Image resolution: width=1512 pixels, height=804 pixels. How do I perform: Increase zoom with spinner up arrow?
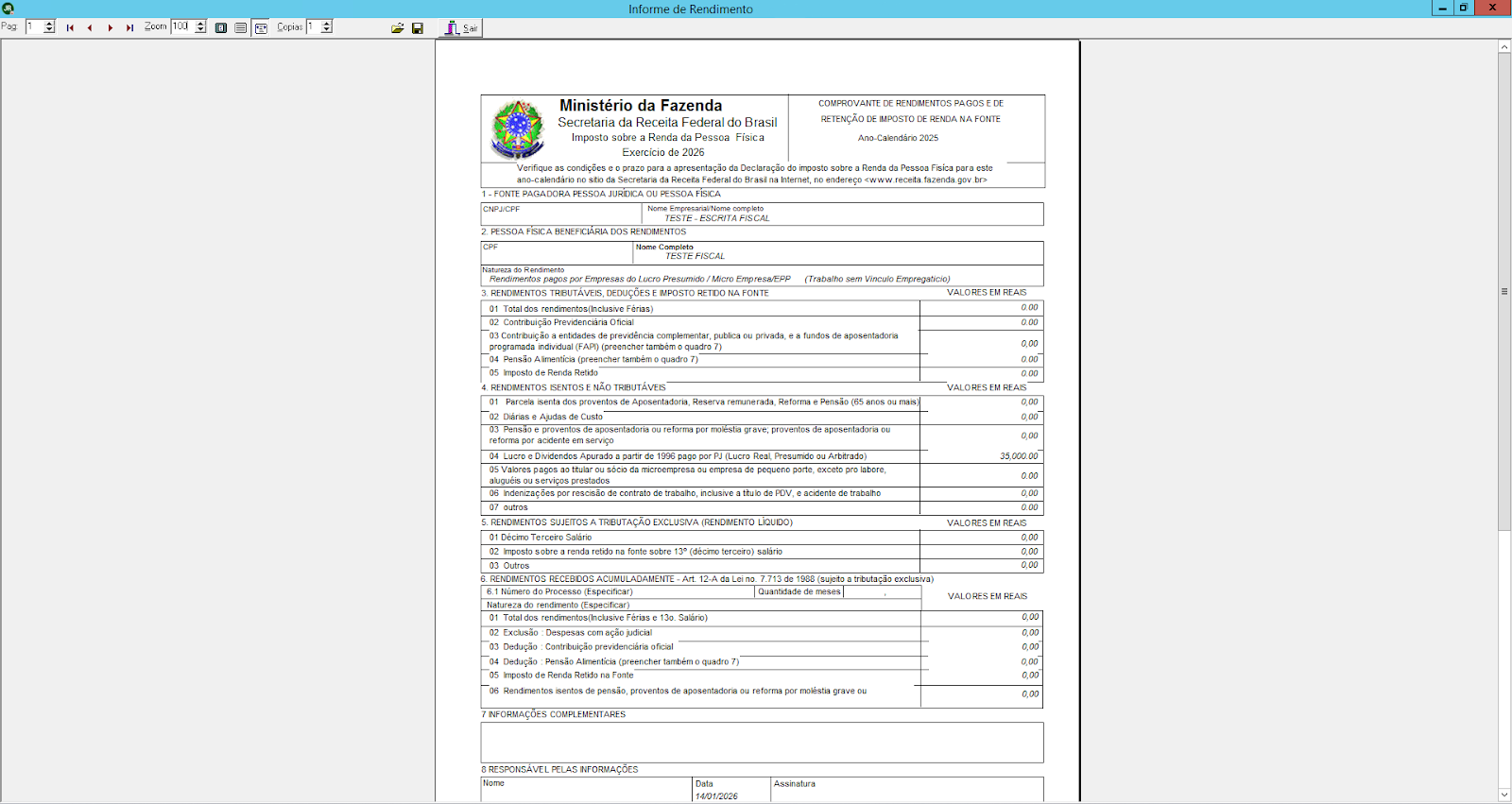tap(200, 24)
